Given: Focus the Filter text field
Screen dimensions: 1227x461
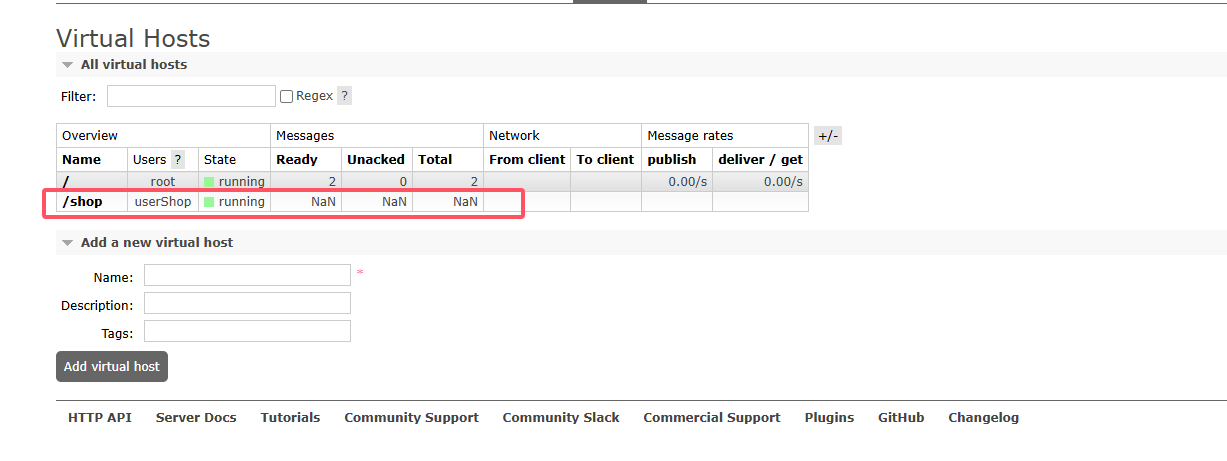Looking at the screenshot, I should tap(191, 96).
